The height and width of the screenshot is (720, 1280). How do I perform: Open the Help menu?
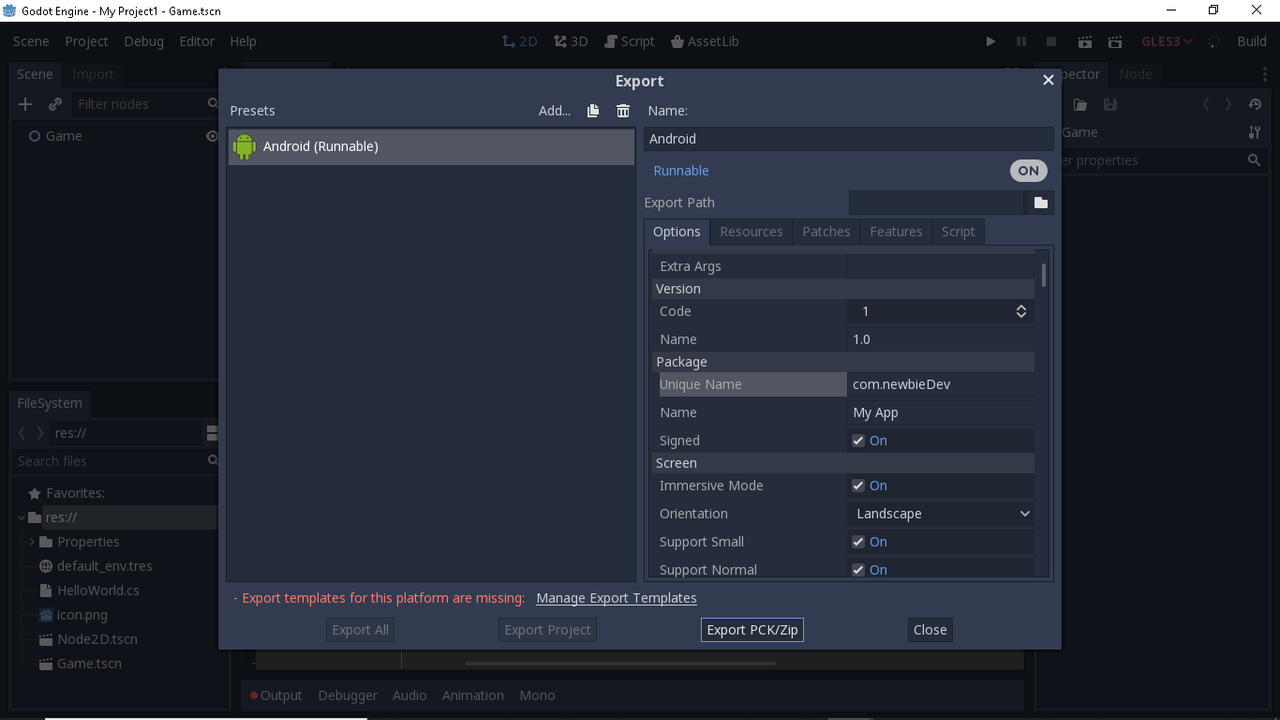243,41
